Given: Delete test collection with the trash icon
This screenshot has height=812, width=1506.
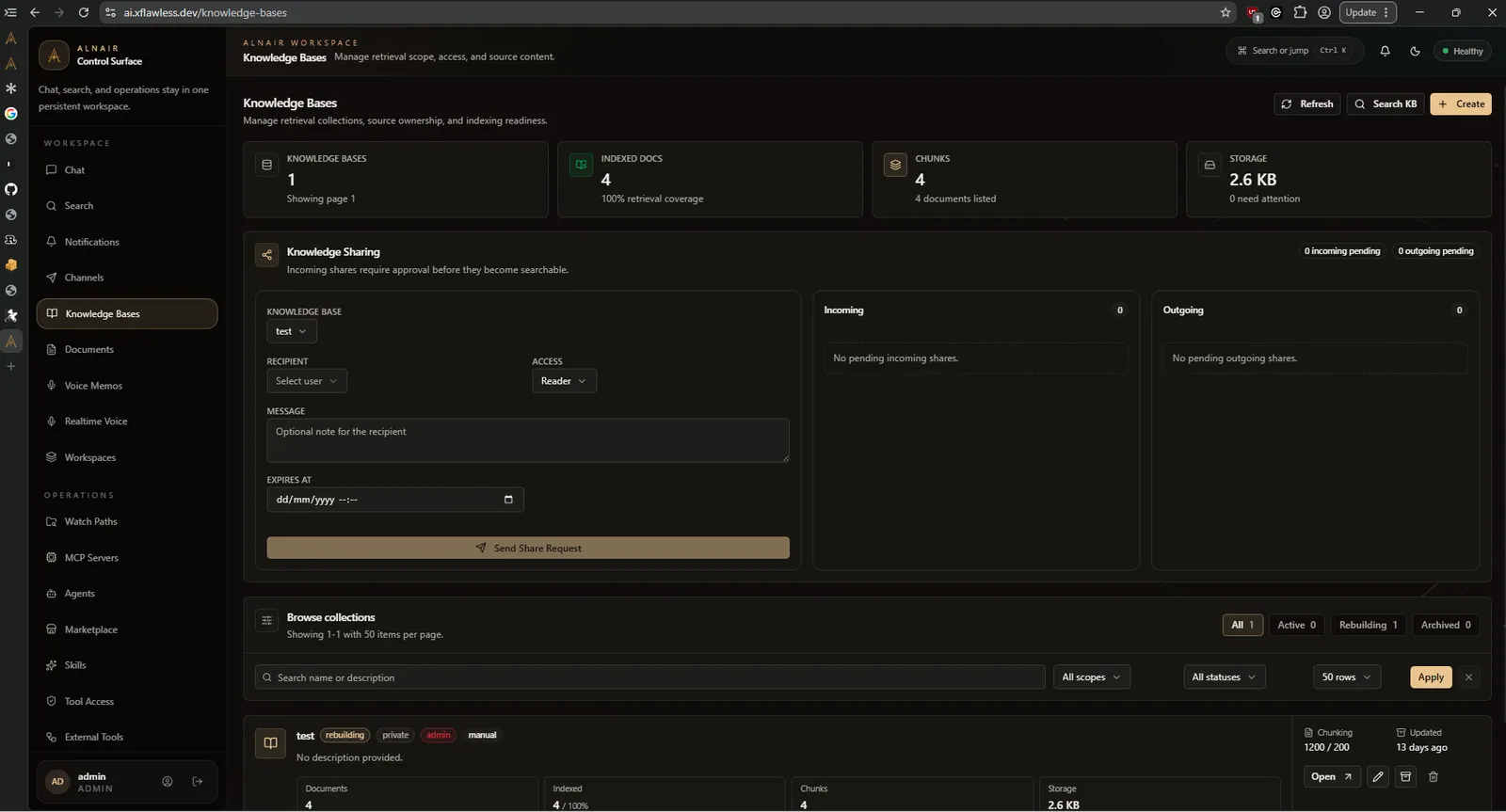Looking at the screenshot, I should coord(1434,776).
